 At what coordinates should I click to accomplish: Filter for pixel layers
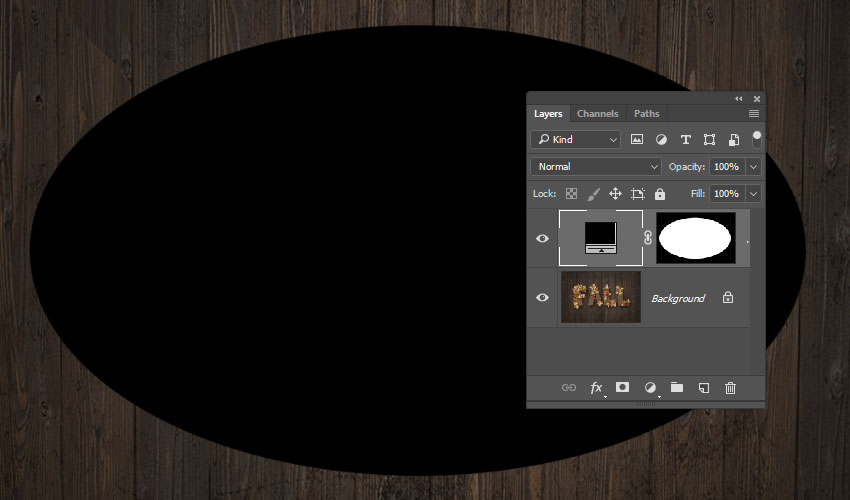637,139
